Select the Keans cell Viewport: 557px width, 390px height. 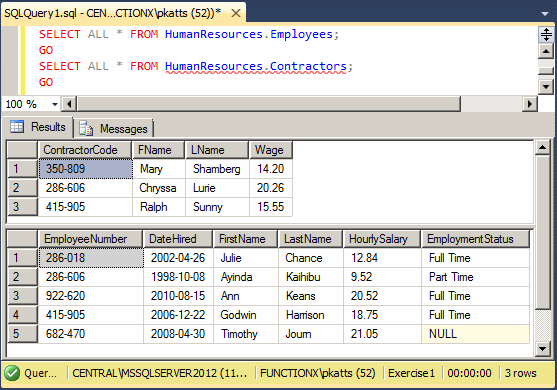[311, 296]
